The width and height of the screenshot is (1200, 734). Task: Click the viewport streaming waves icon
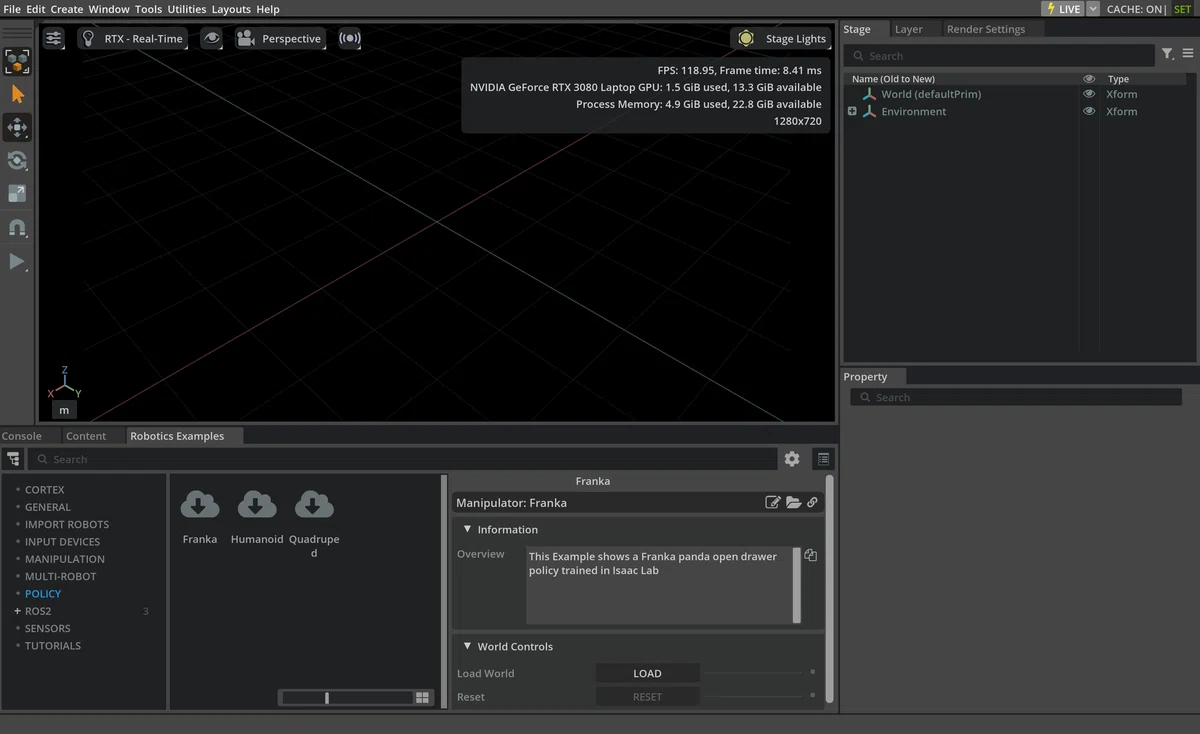349,39
